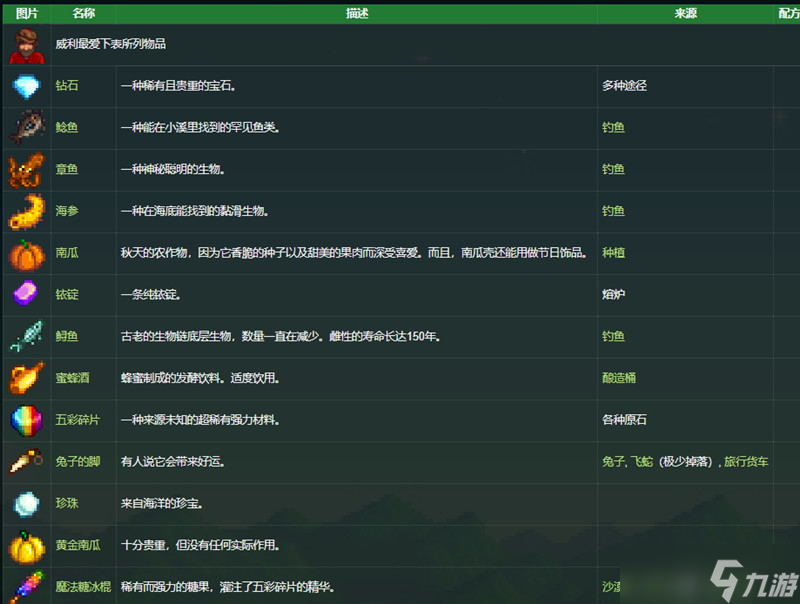Follow the 种植 source link
Screen dimensions: 800x604
[x=613, y=253]
